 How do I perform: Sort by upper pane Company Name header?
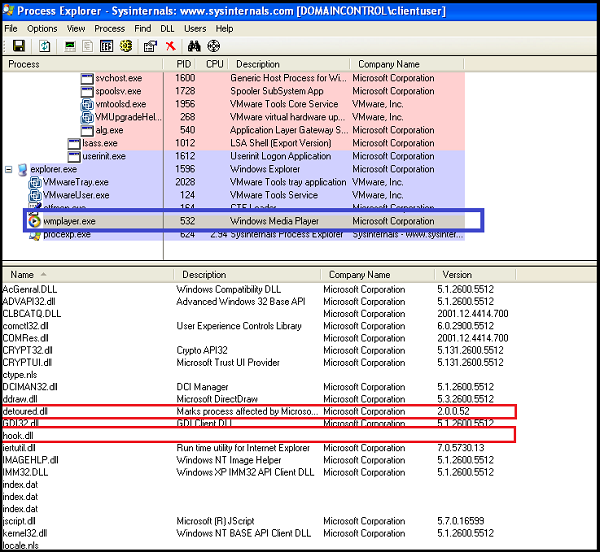click(407, 64)
